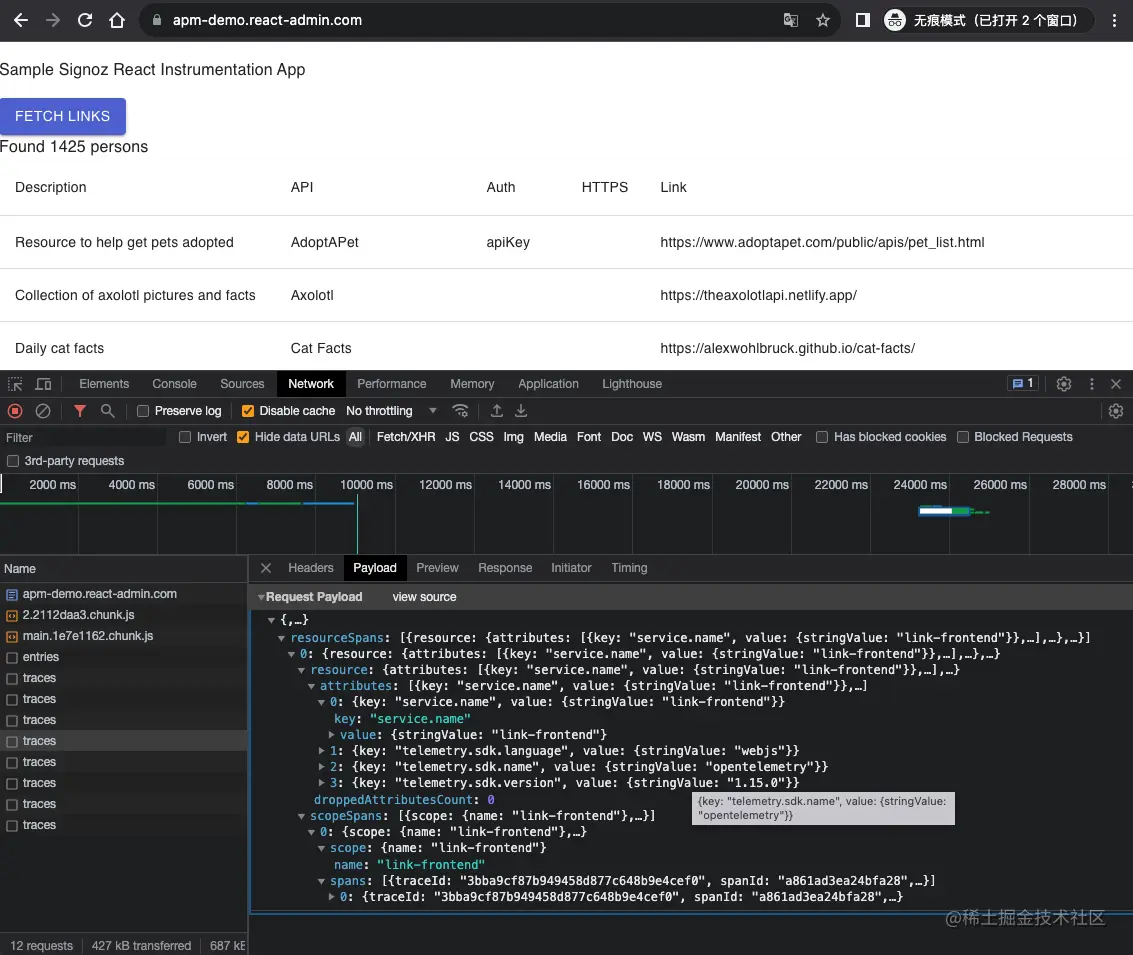Open the Console tab
The height and width of the screenshot is (955, 1133).
click(174, 384)
